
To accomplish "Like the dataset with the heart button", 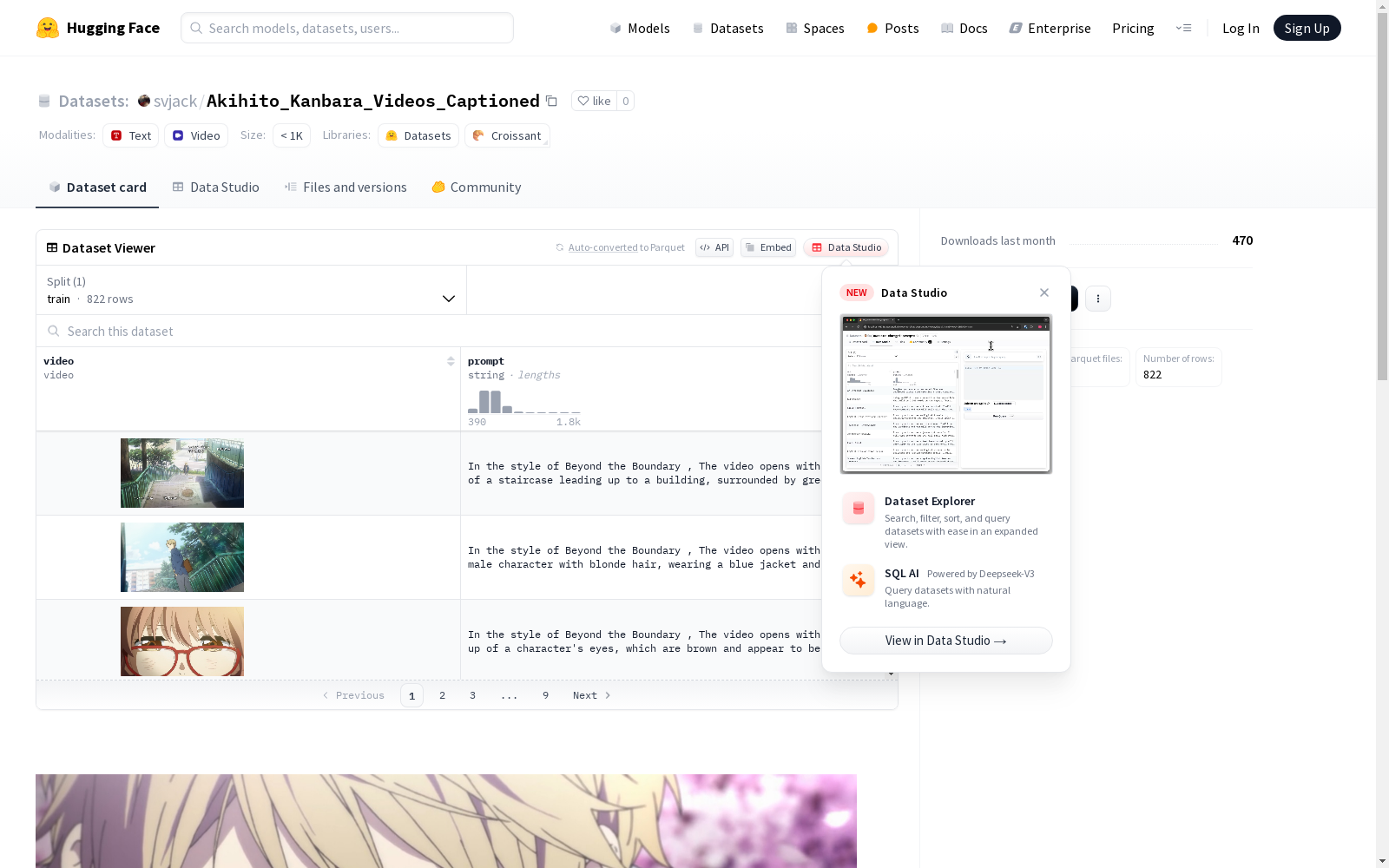I will (595, 101).
